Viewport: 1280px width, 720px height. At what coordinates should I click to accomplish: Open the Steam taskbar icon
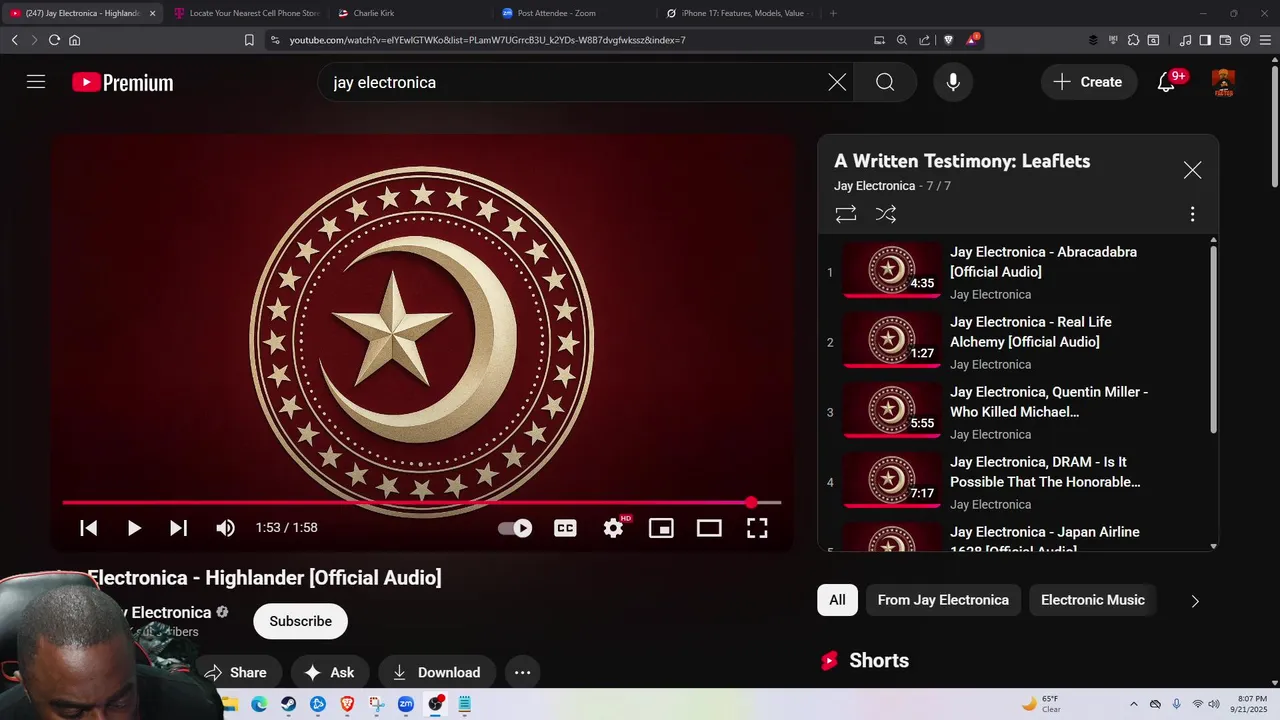[288, 704]
